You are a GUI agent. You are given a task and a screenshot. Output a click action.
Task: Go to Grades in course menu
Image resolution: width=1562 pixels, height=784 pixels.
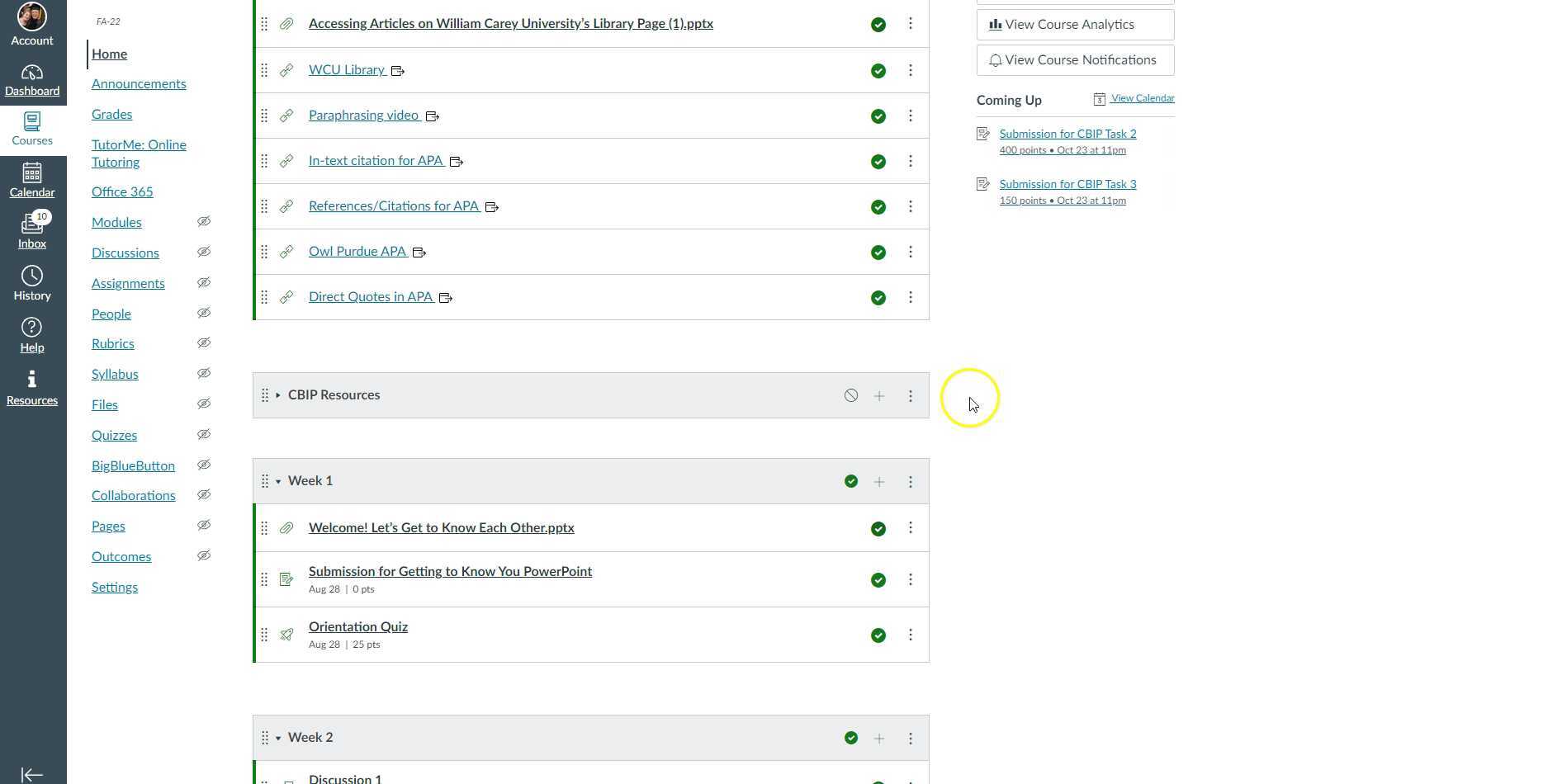point(111,115)
